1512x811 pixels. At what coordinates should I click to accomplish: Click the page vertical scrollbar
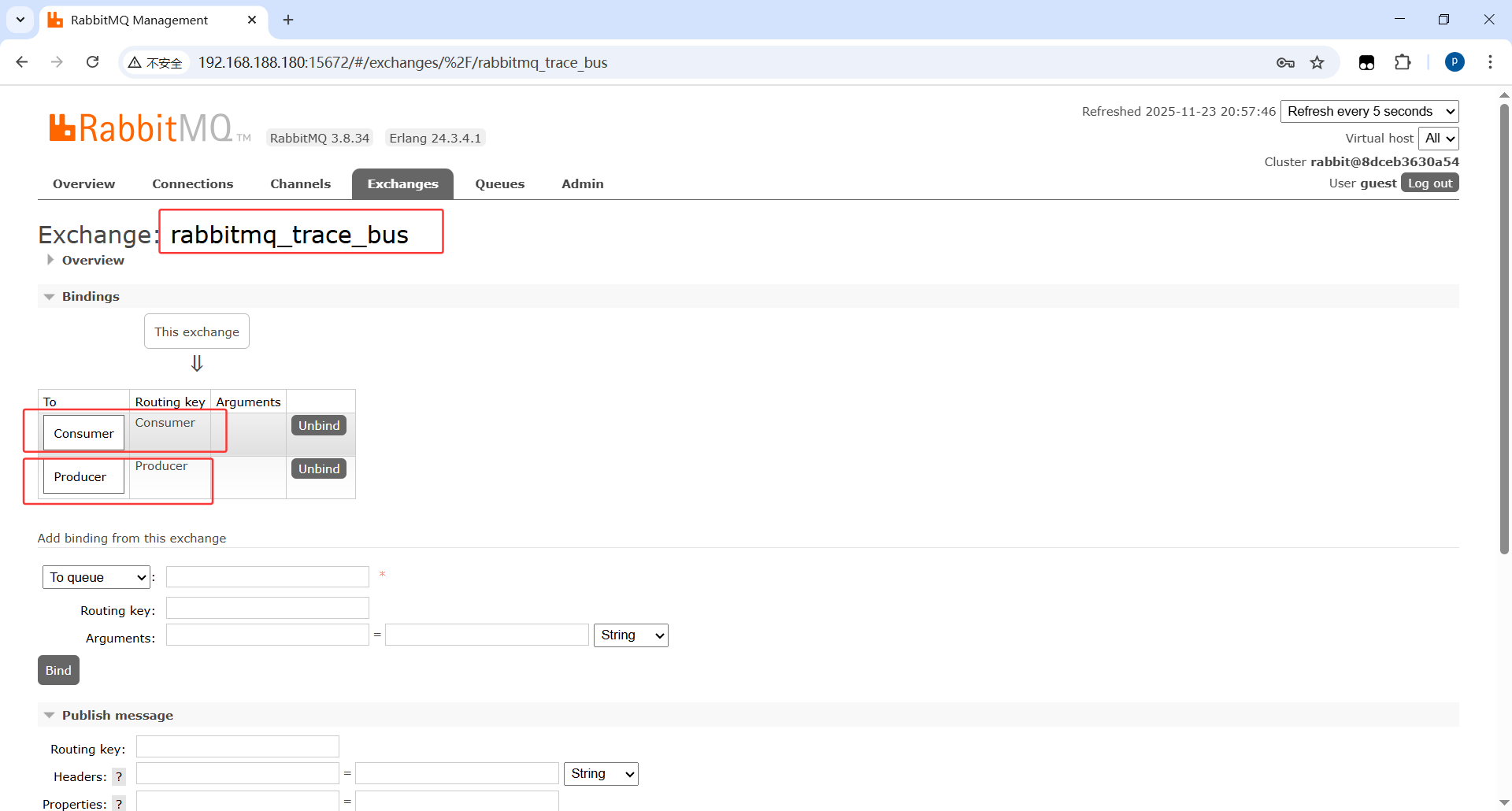click(x=1504, y=329)
